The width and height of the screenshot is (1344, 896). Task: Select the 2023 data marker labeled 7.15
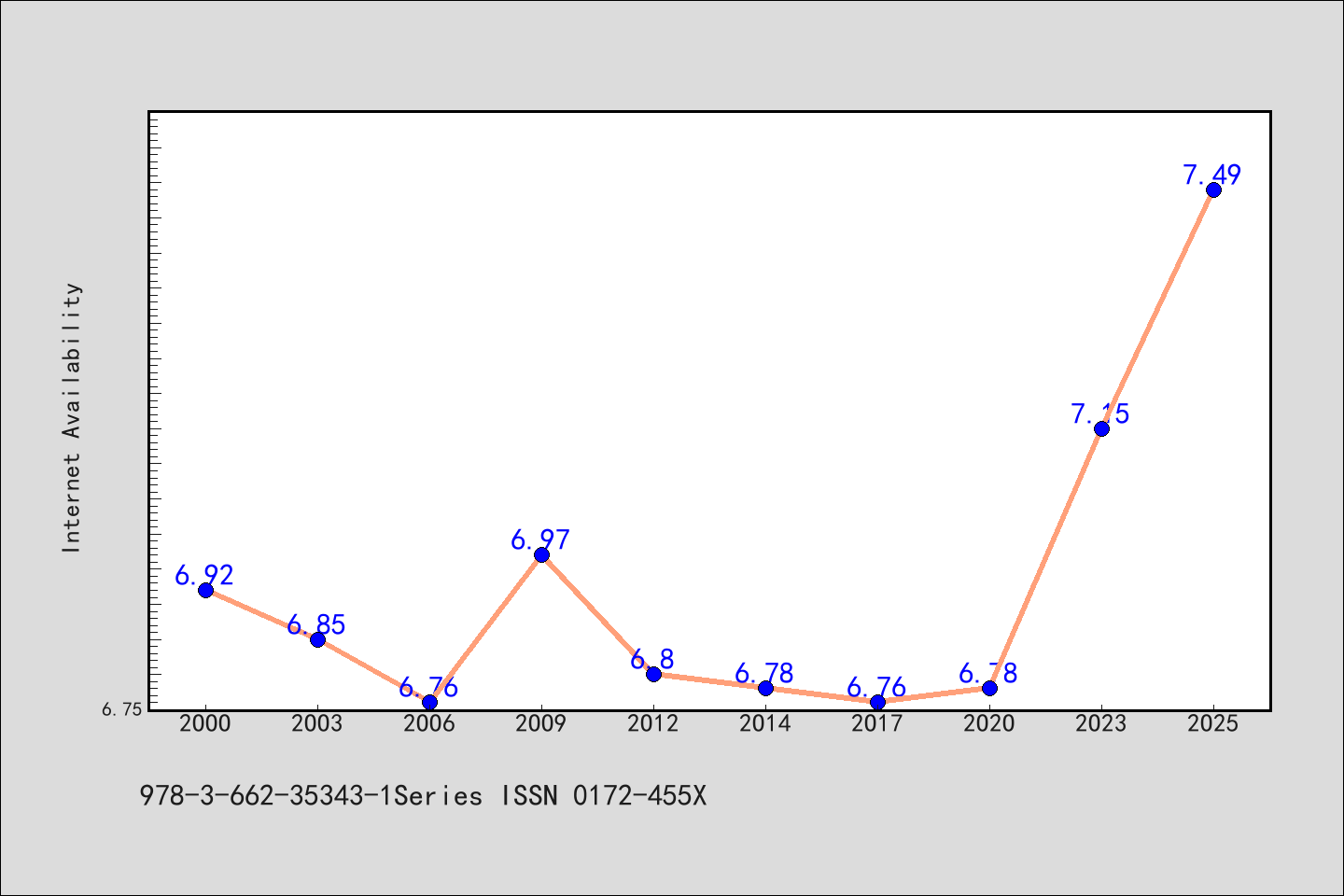tap(1101, 428)
